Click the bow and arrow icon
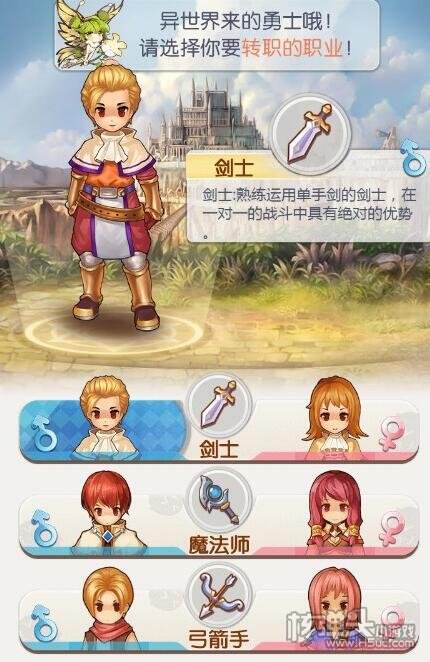 219,595
